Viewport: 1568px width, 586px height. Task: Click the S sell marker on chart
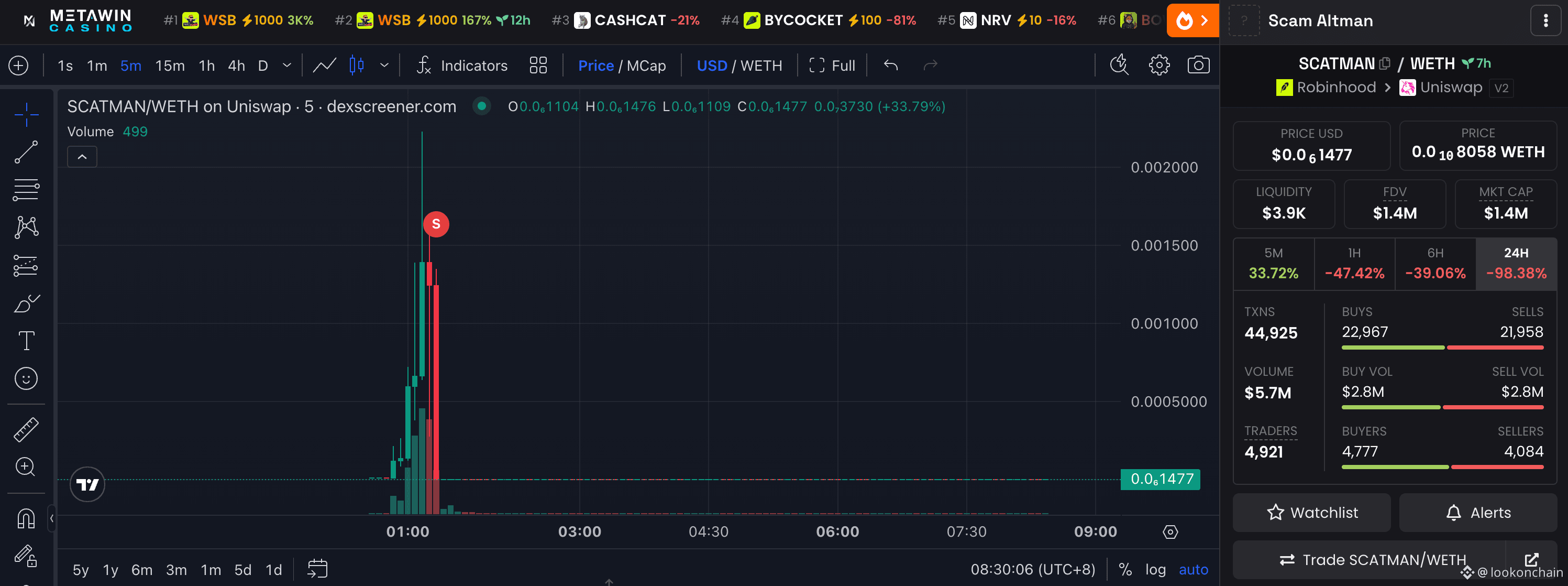point(436,224)
